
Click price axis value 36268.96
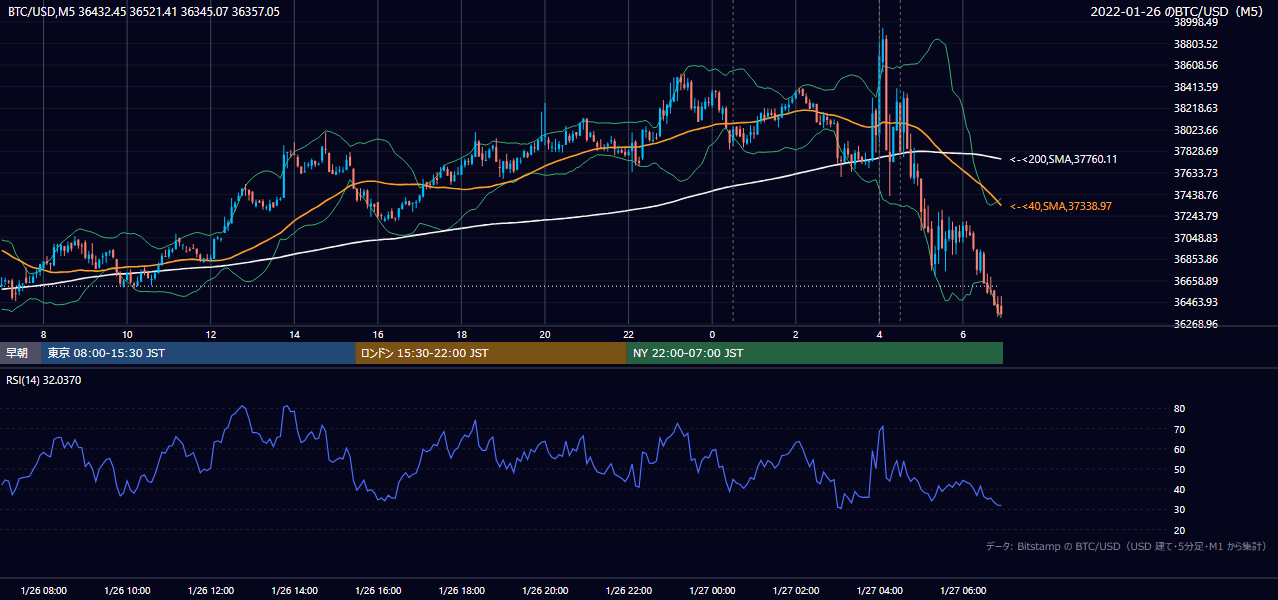(1196, 324)
